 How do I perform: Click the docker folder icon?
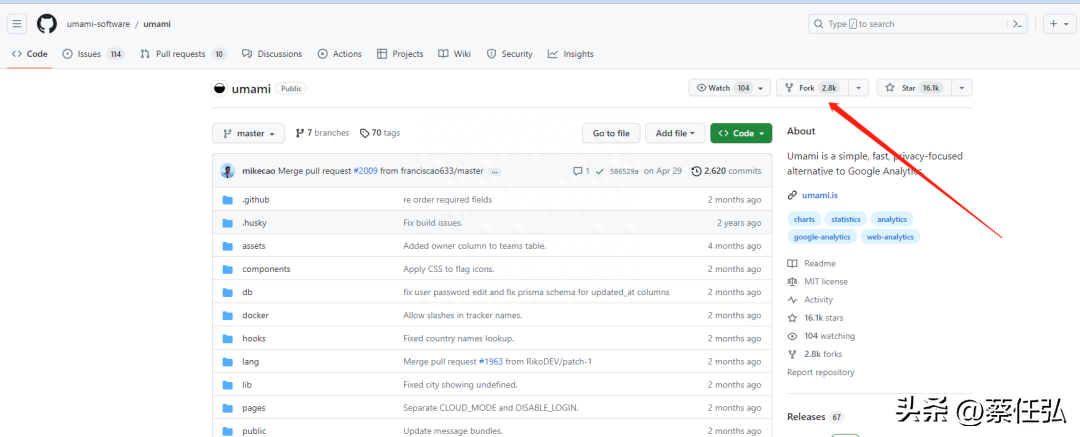[228, 316]
